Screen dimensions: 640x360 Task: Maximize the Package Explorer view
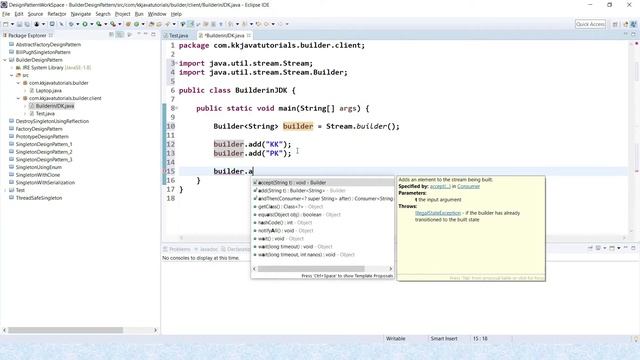click(153, 35)
